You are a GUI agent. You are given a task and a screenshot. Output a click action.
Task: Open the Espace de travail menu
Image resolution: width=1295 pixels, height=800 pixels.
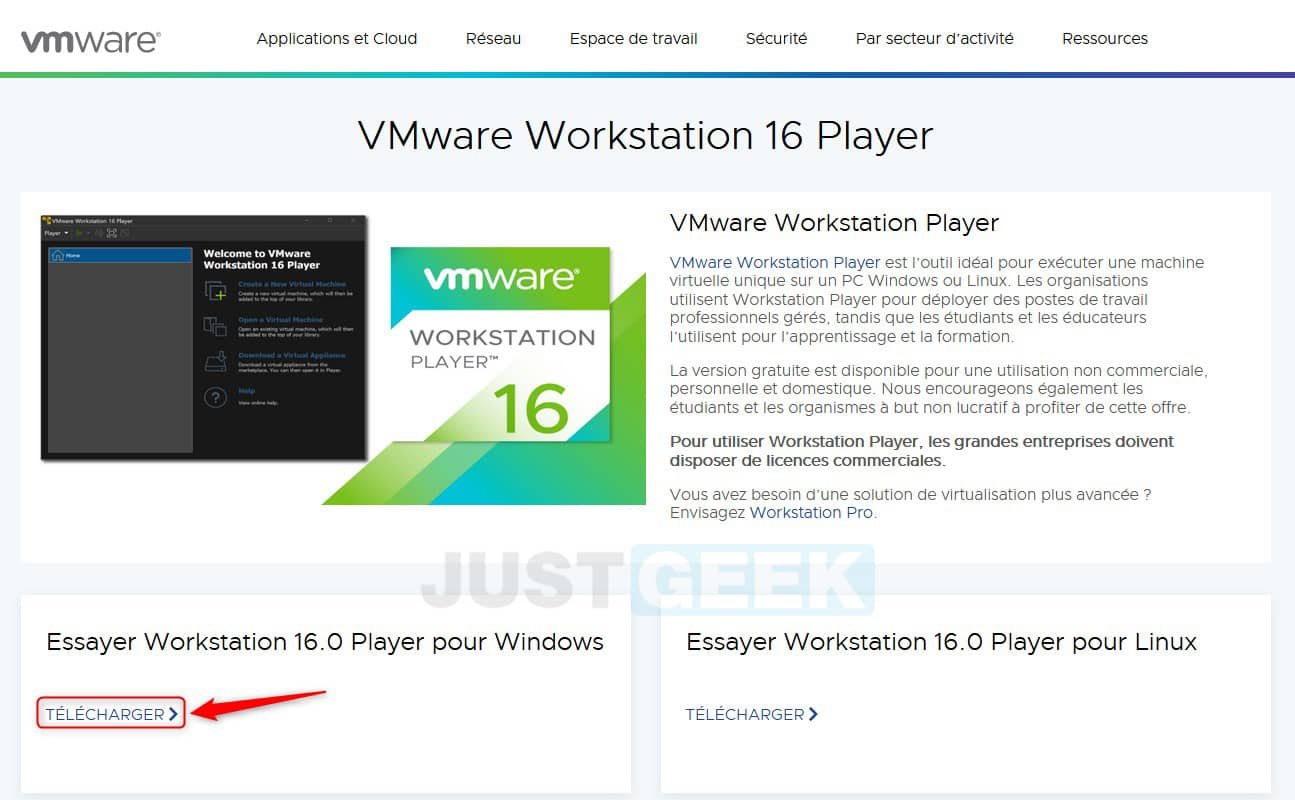coord(634,39)
